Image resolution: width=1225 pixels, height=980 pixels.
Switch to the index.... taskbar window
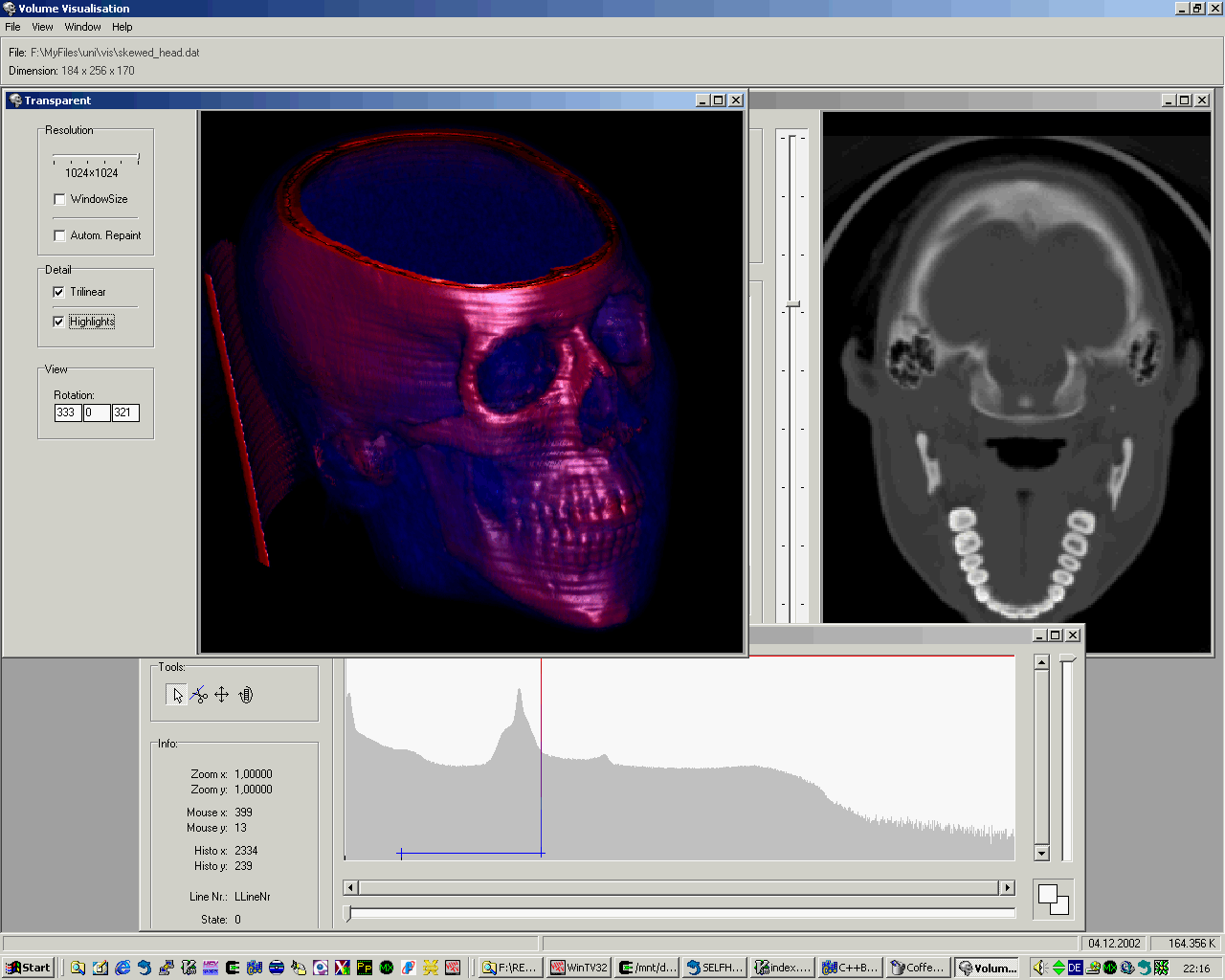click(783, 968)
